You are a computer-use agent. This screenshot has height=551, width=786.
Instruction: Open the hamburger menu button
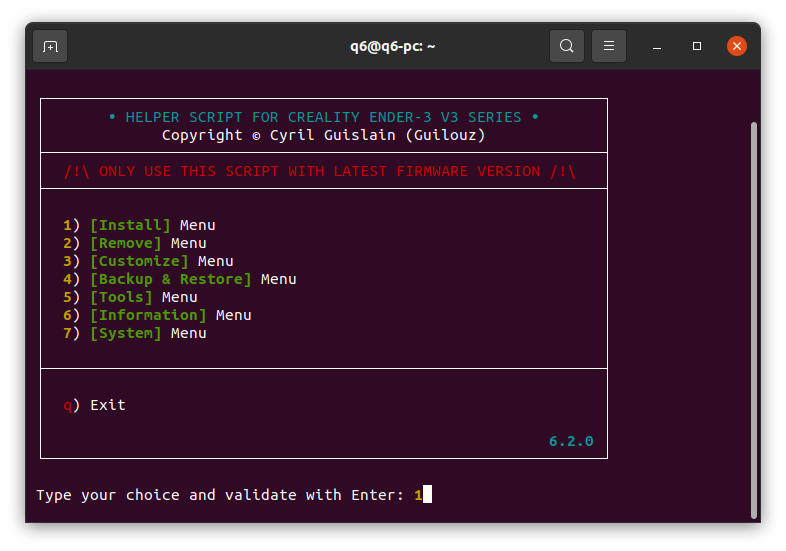(609, 46)
